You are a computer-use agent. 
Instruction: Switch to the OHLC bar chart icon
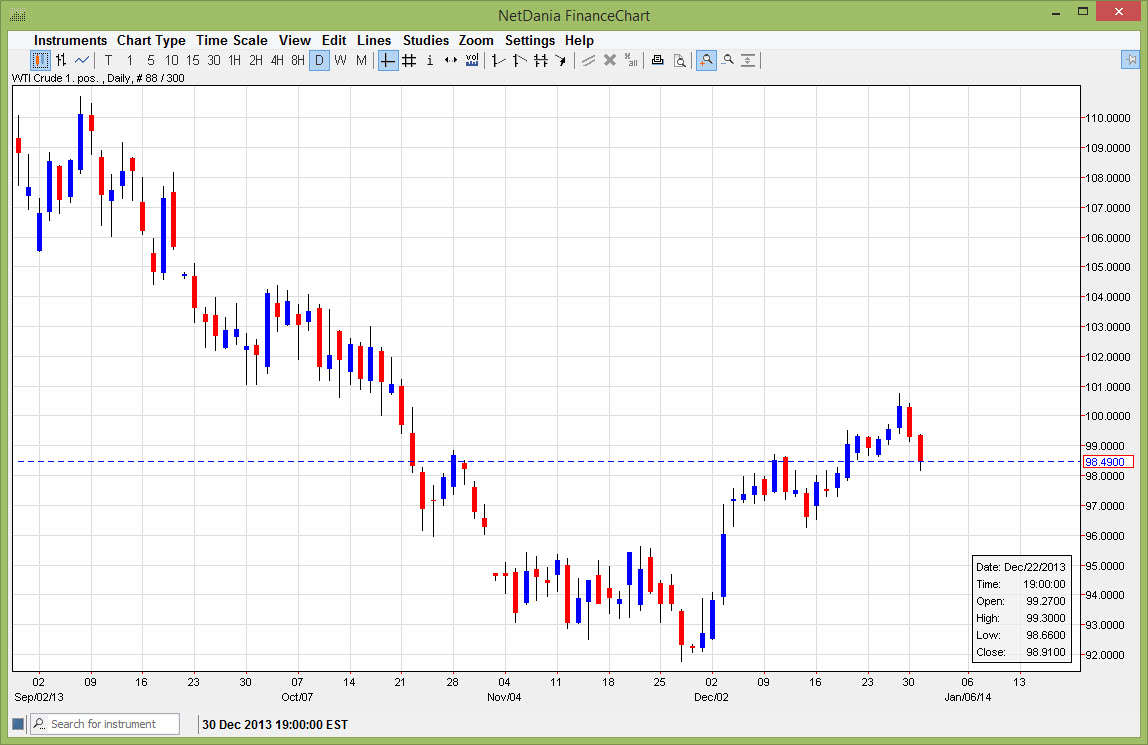61,60
